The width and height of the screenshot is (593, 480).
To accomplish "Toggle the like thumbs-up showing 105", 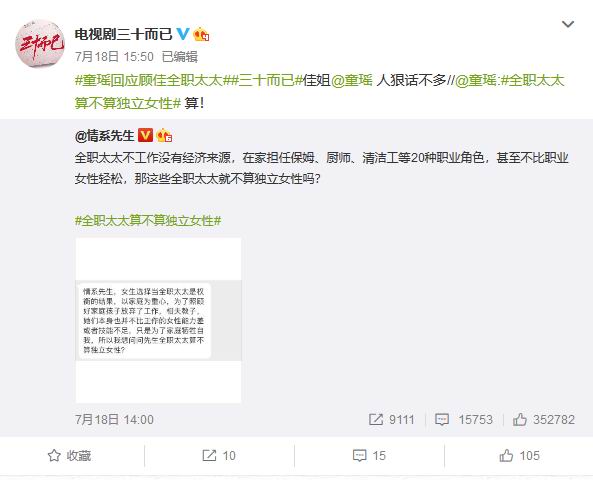I will pyautogui.click(x=520, y=455).
